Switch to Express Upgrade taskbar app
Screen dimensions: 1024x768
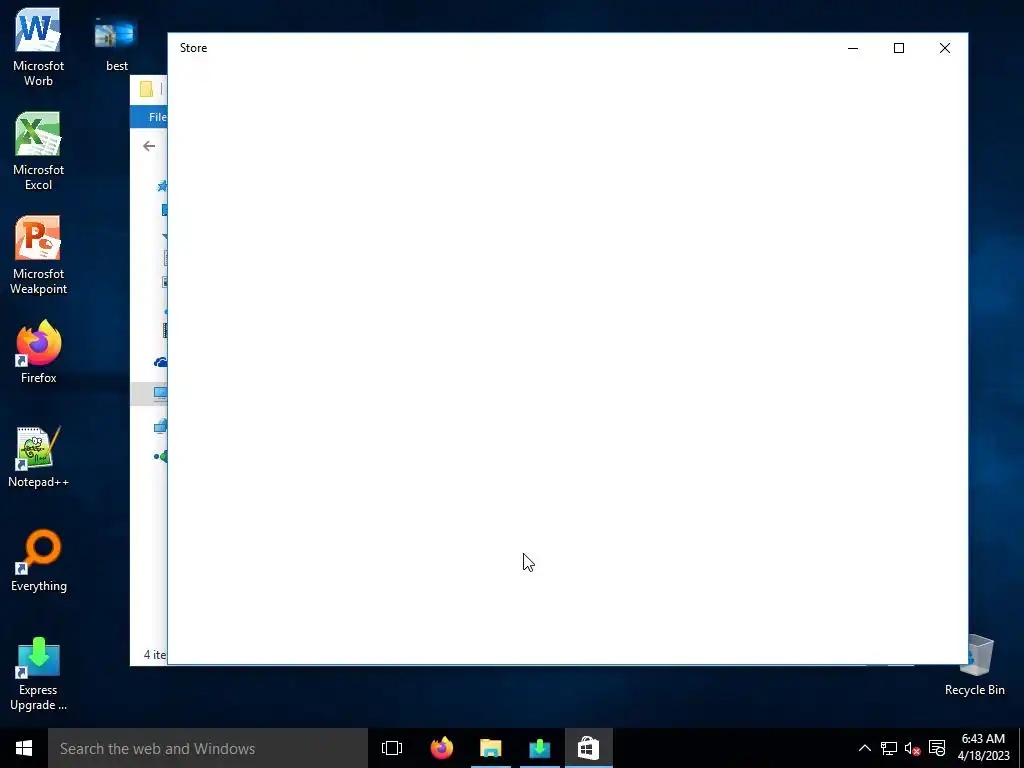(539, 748)
